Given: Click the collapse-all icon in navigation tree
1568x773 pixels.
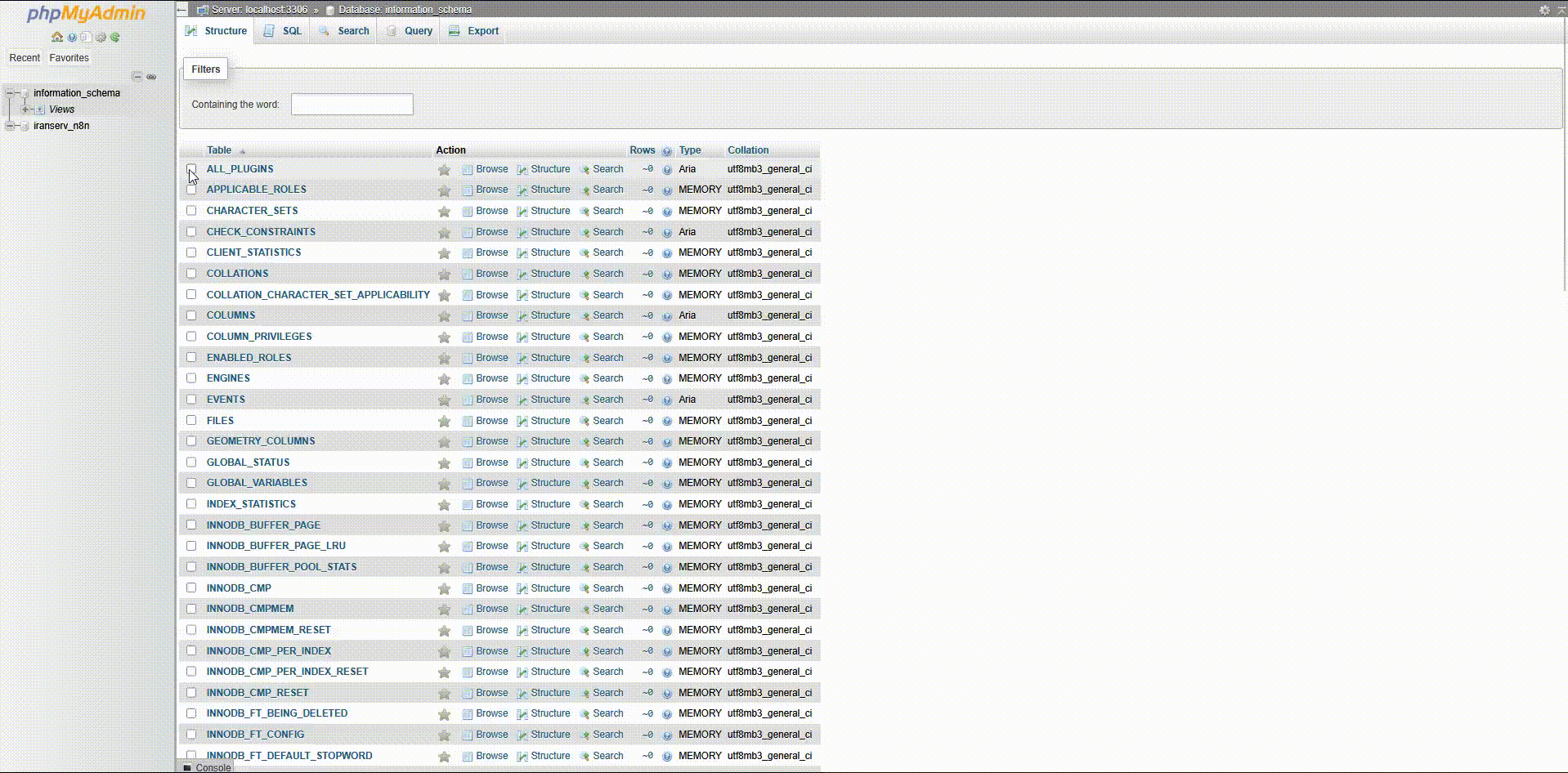Looking at the screenshot, I should point(137,76).
